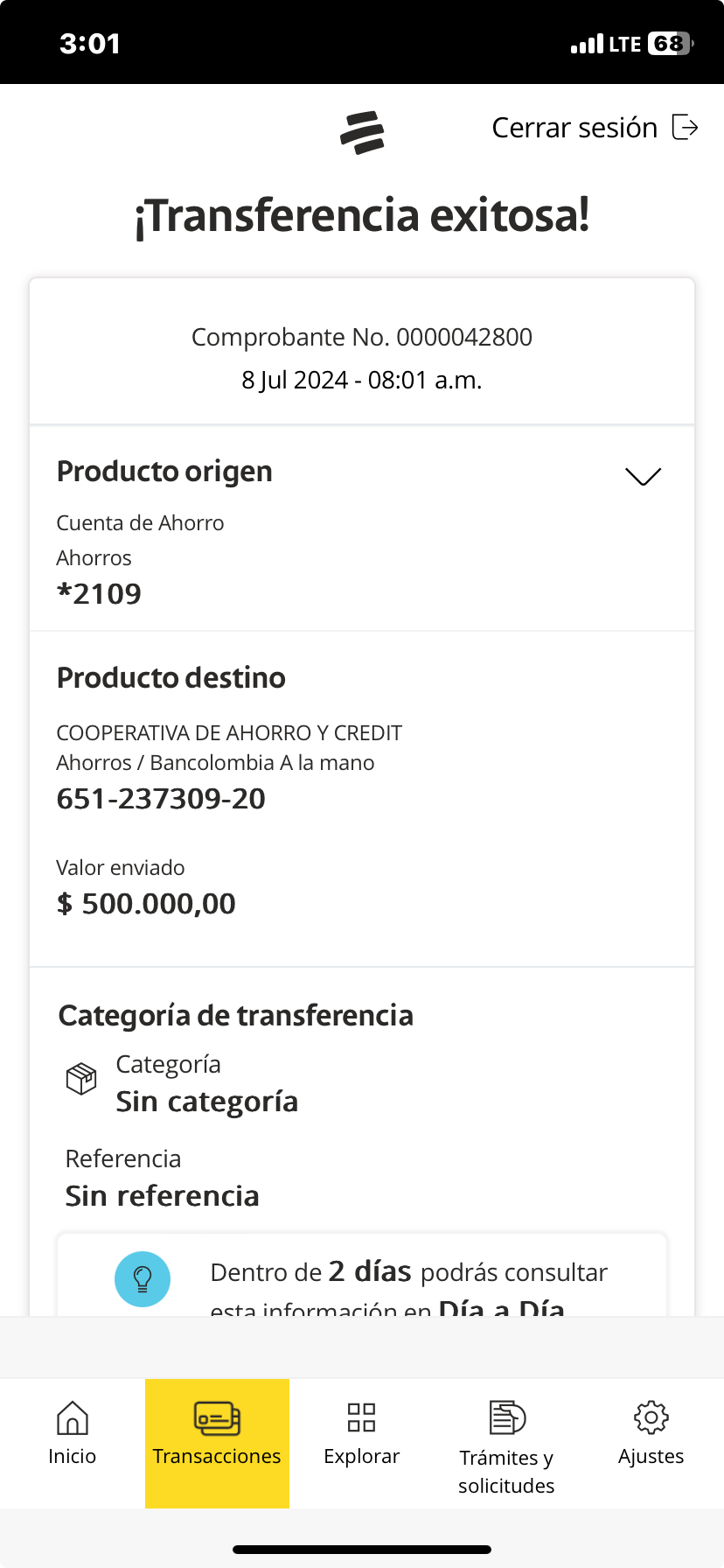
Task: Tap the Comprobante No. 0000042800 text
Action: [x=362, y=337]
